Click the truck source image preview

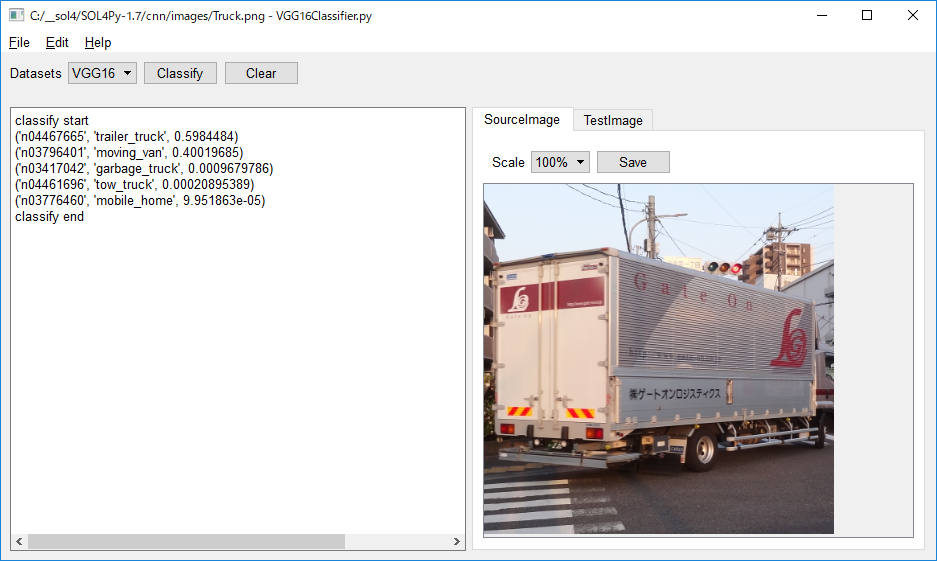[x=659, y=358]
